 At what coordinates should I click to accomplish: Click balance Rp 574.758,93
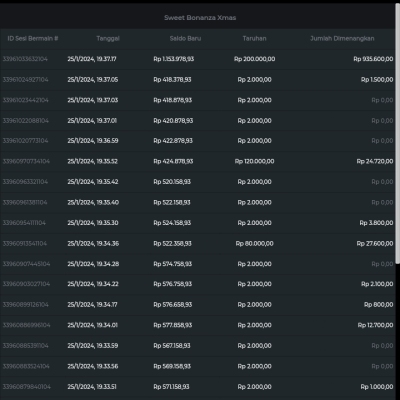173,264
